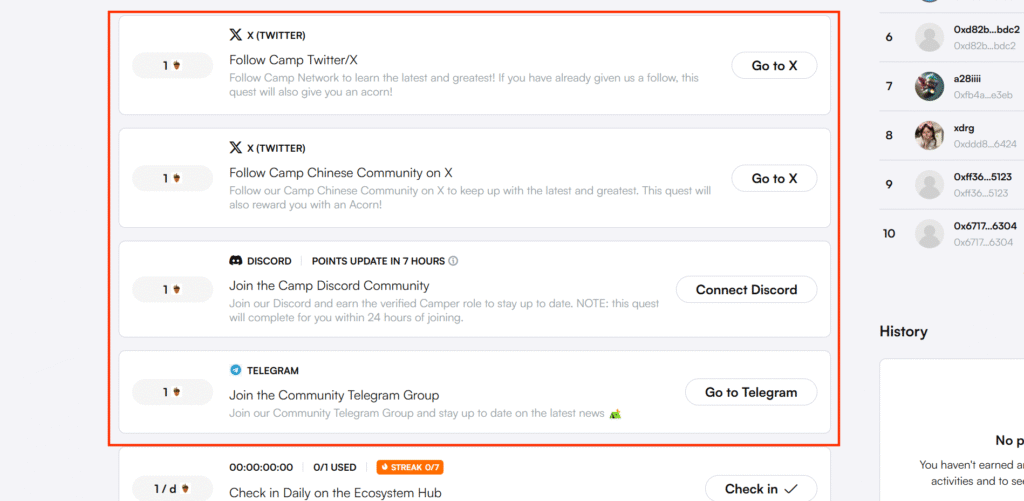Click Go to X for Follow Camp Twitter/X
Viewport: 1024px width, 501px height.
[x=774, y=65]
